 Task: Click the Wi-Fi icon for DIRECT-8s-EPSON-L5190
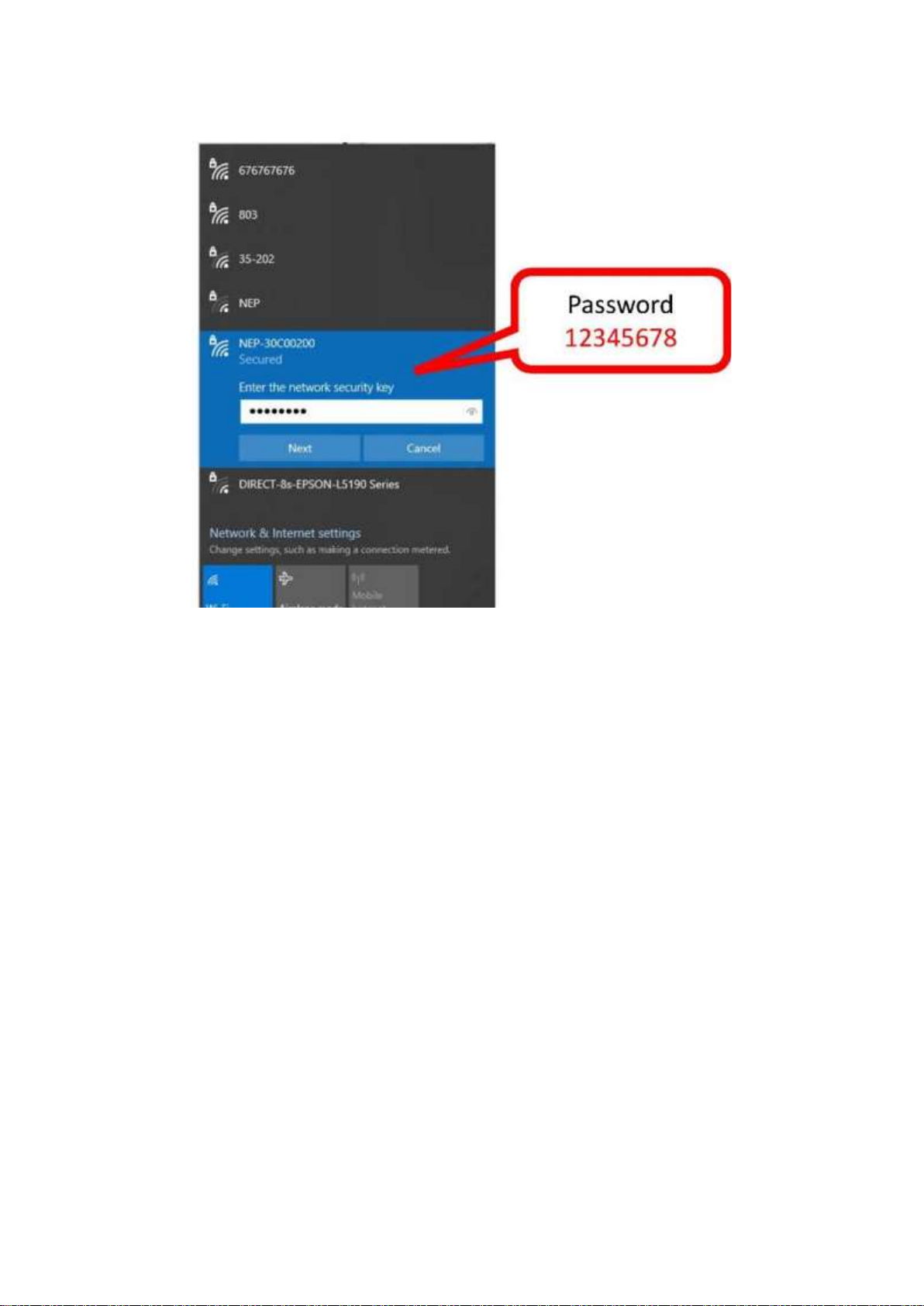pyautogui.click(x=219, y=483)
